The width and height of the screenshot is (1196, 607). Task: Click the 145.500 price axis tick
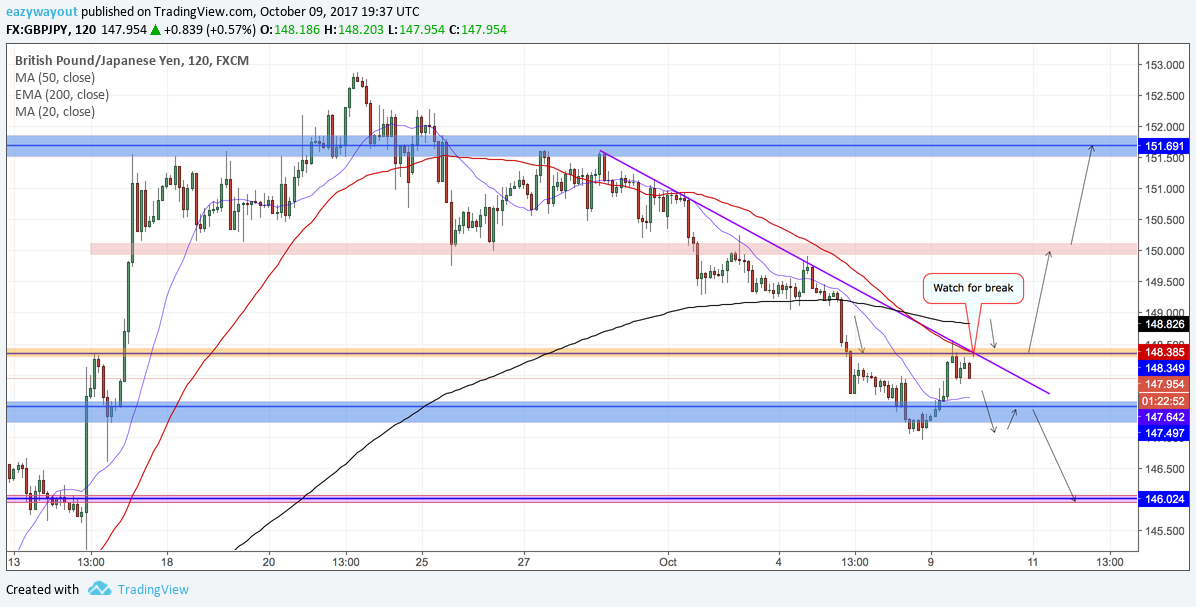click(x=1164, y=531)
